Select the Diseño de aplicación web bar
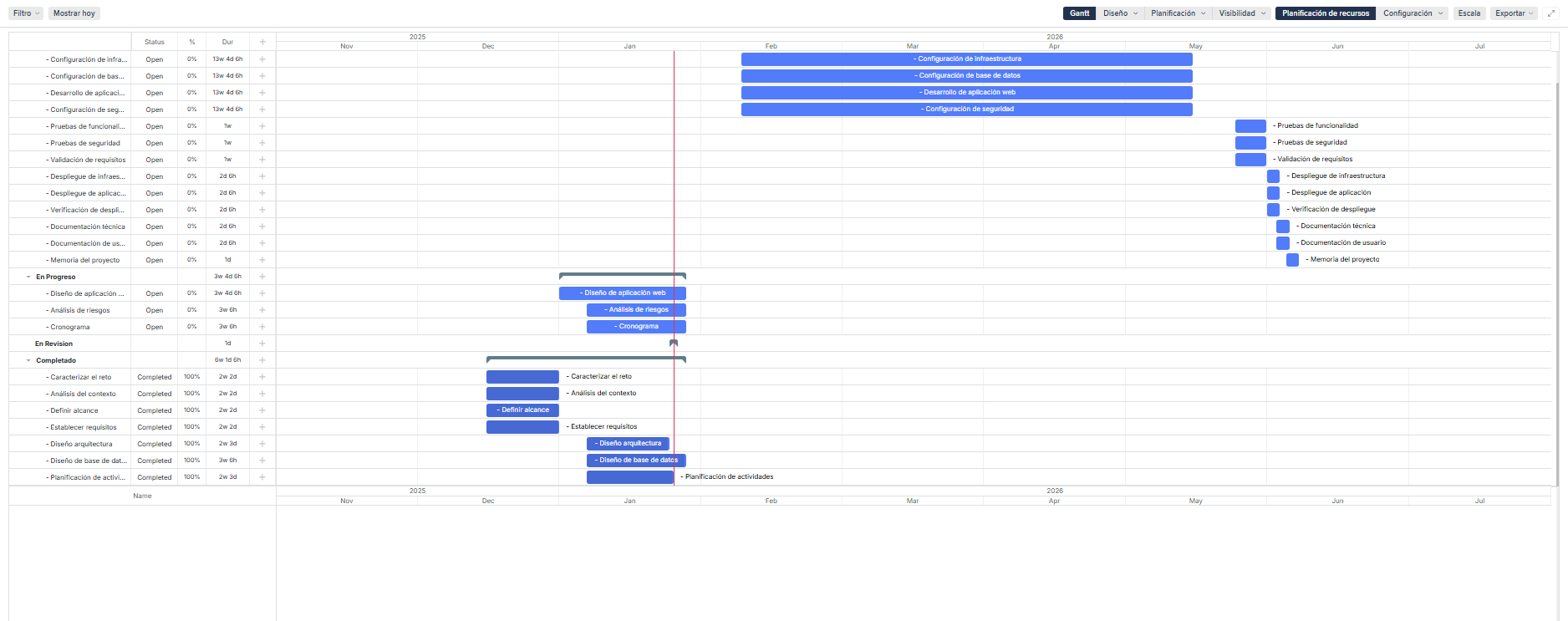 (623, 293)
